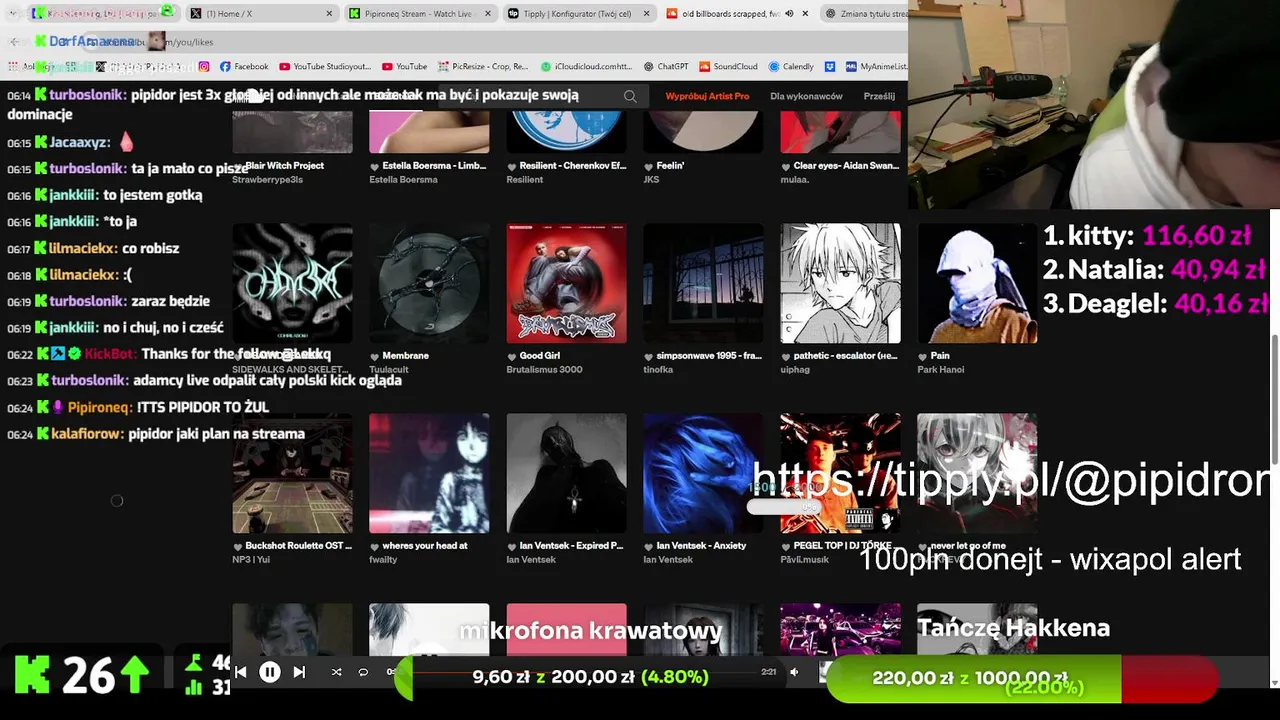Open the tinofka artist link
The image size is (1280, 720).
(660, 370)
